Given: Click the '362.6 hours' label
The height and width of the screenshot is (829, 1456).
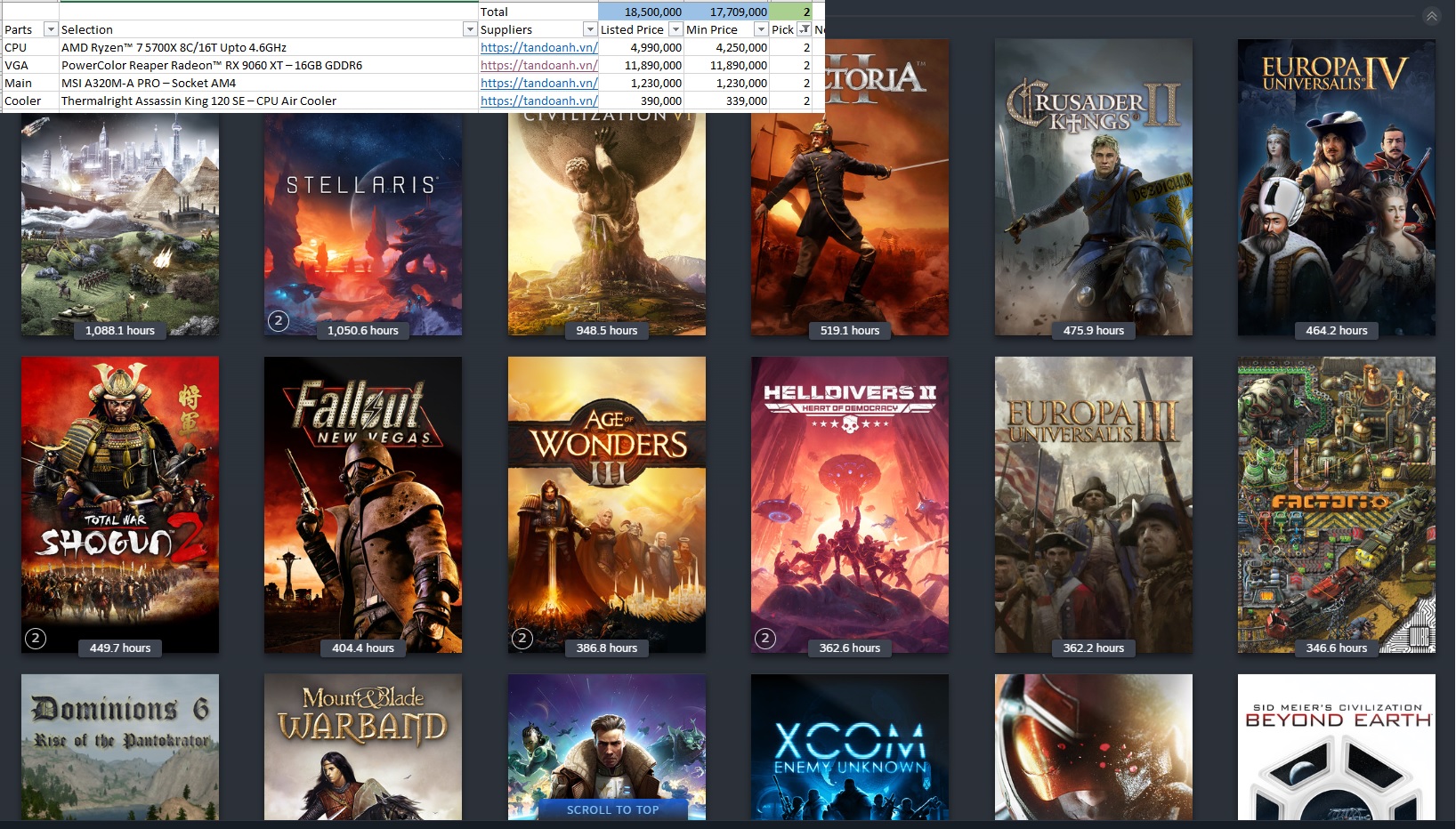Looking at the screenshot, I should pyautogui.click(x=850, y=648).
